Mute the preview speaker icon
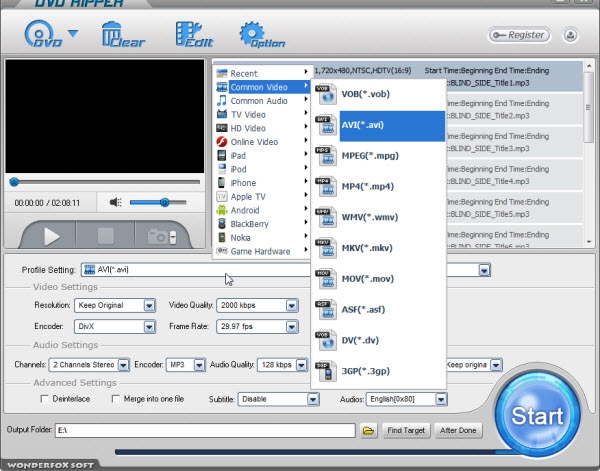600x471 pixels. tap(115, 203)
